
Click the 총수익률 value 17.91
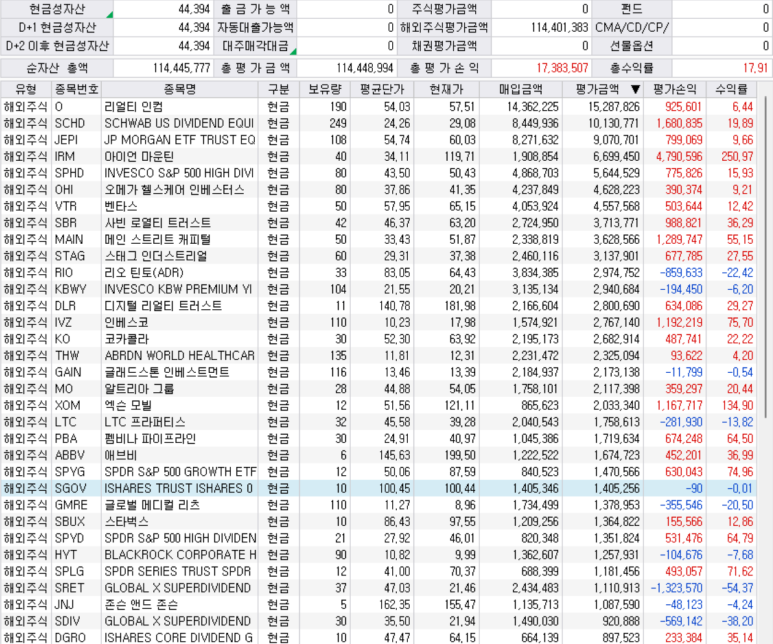(755, 68)
